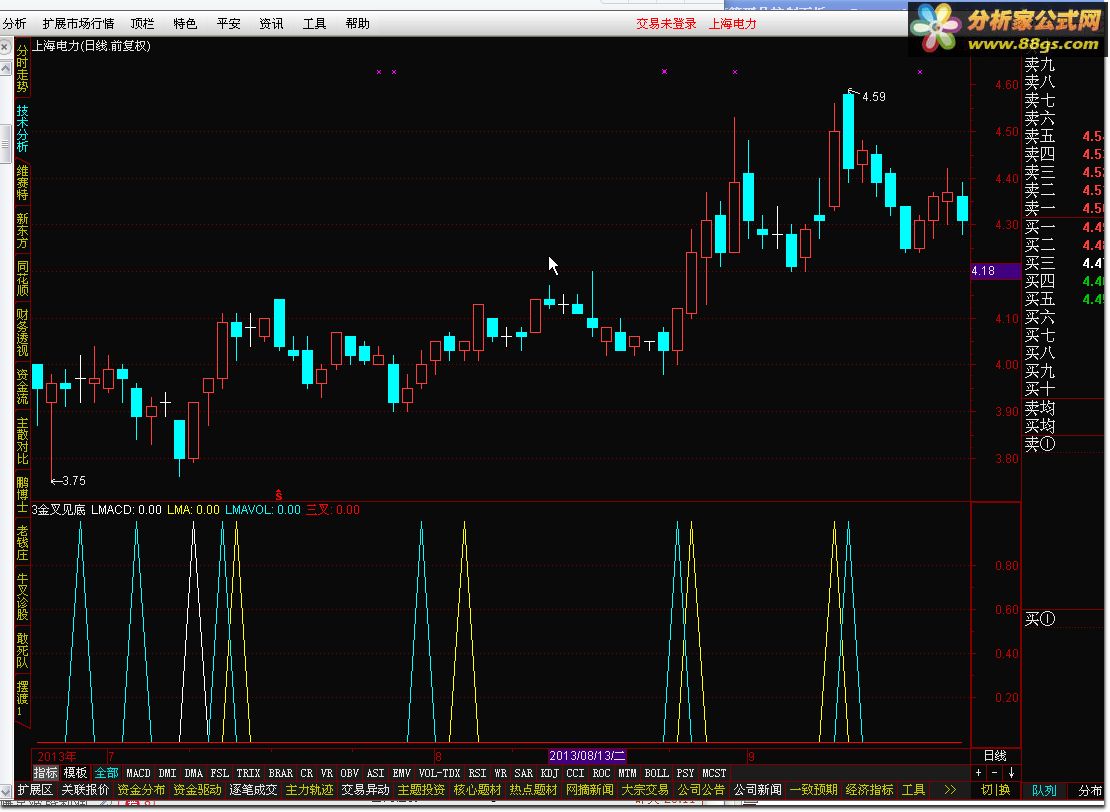Image resolution: width=1110 pixels, height=812 pixels.
Task: Apply OBV indicator
Action: (x=349, y=773)
